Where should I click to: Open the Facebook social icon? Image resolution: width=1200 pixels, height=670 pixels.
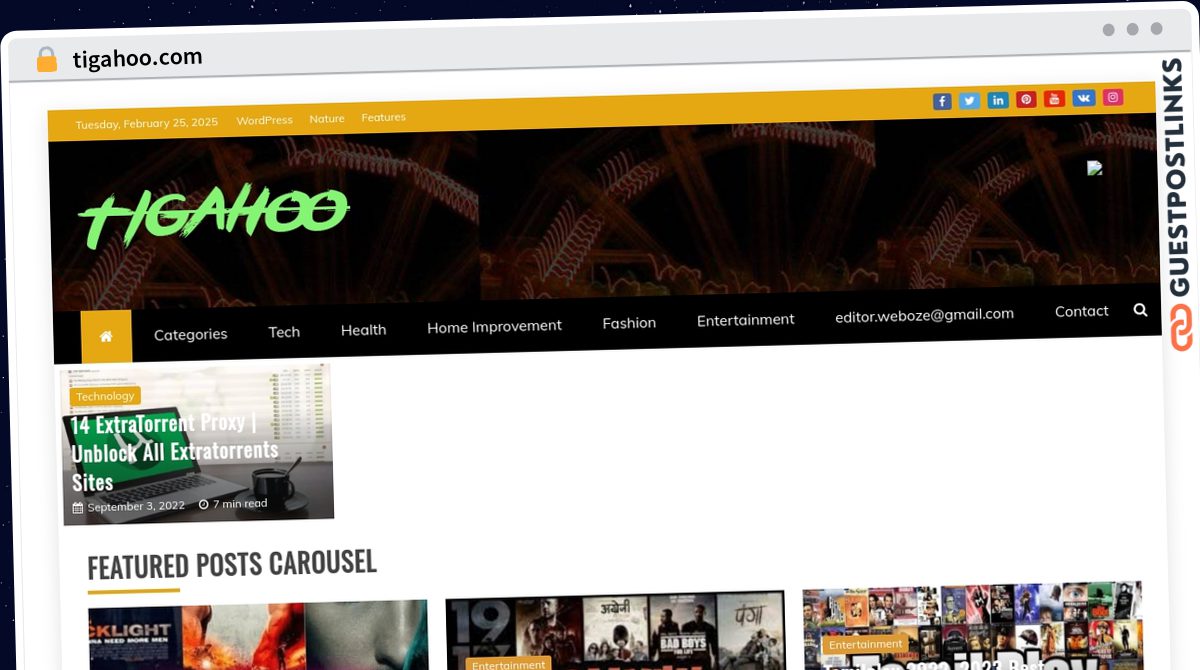[x=942, y=101]
